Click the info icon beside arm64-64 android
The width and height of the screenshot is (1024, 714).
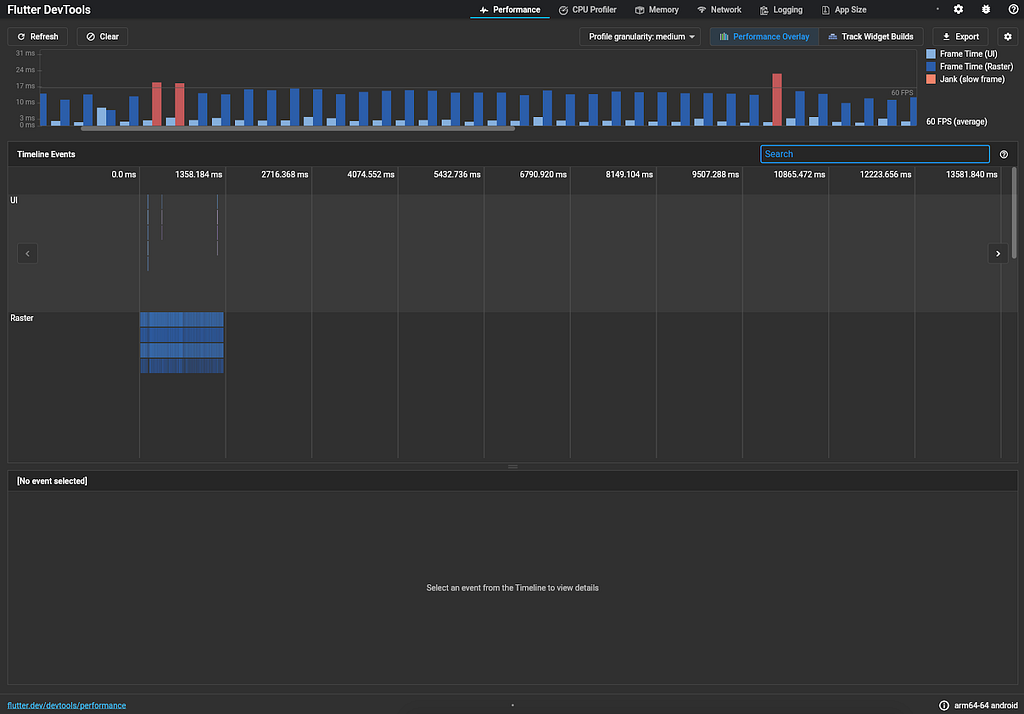(x=944, y=705)
